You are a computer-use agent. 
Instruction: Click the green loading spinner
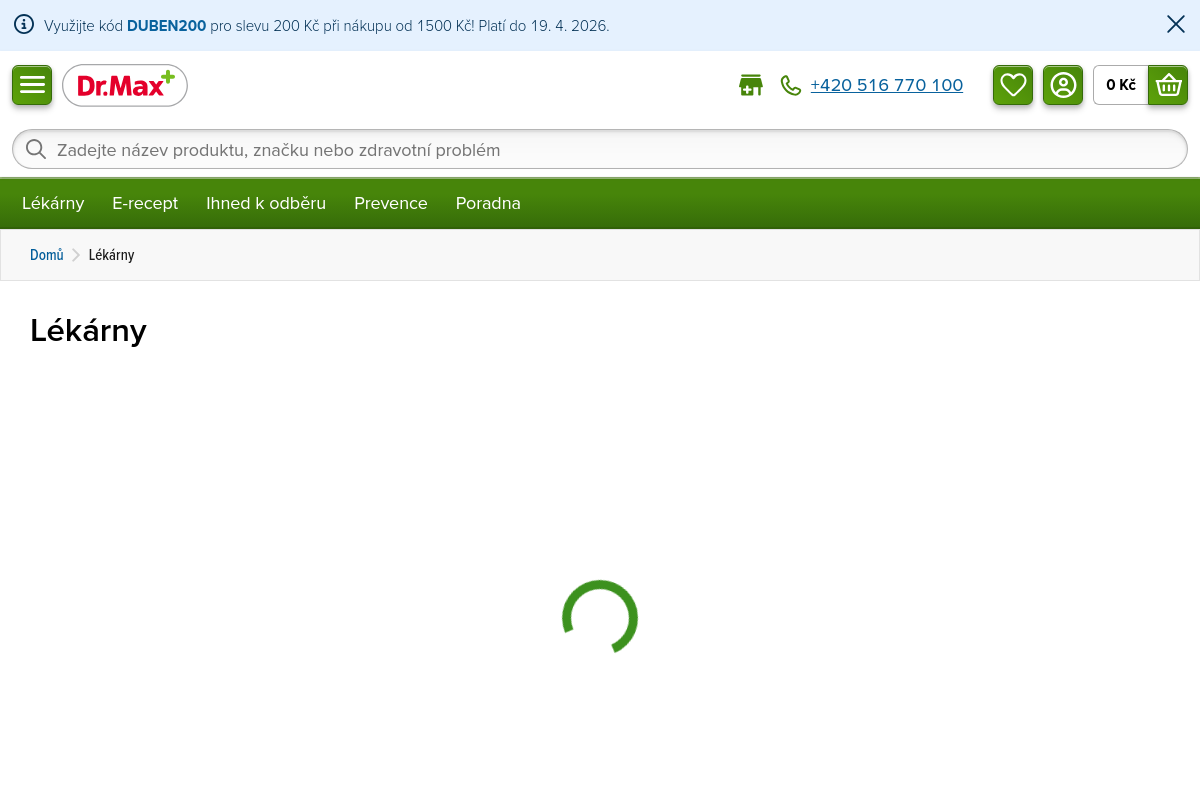pyautogui.click(x=600, y=618)
